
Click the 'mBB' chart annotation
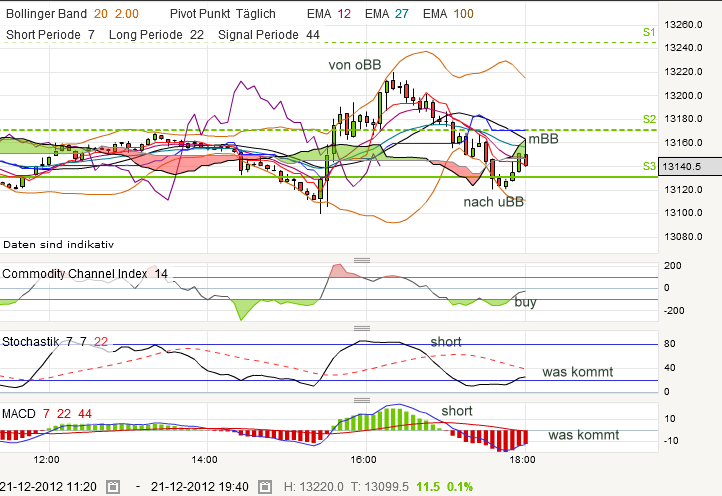(543, 139)
